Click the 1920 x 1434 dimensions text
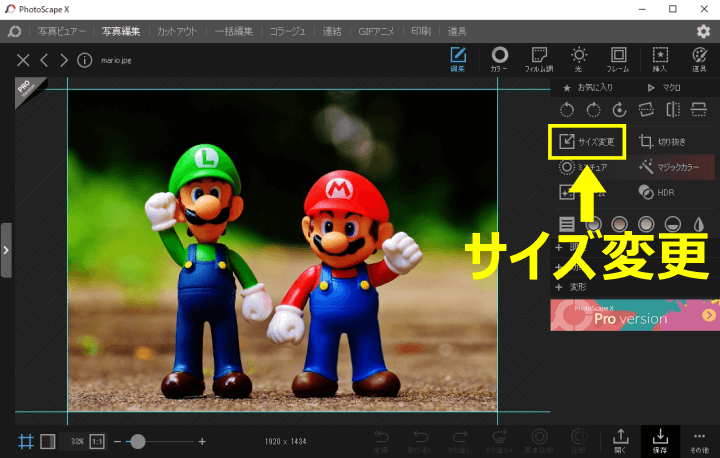720x458 pixels. [x=286, y=441]
